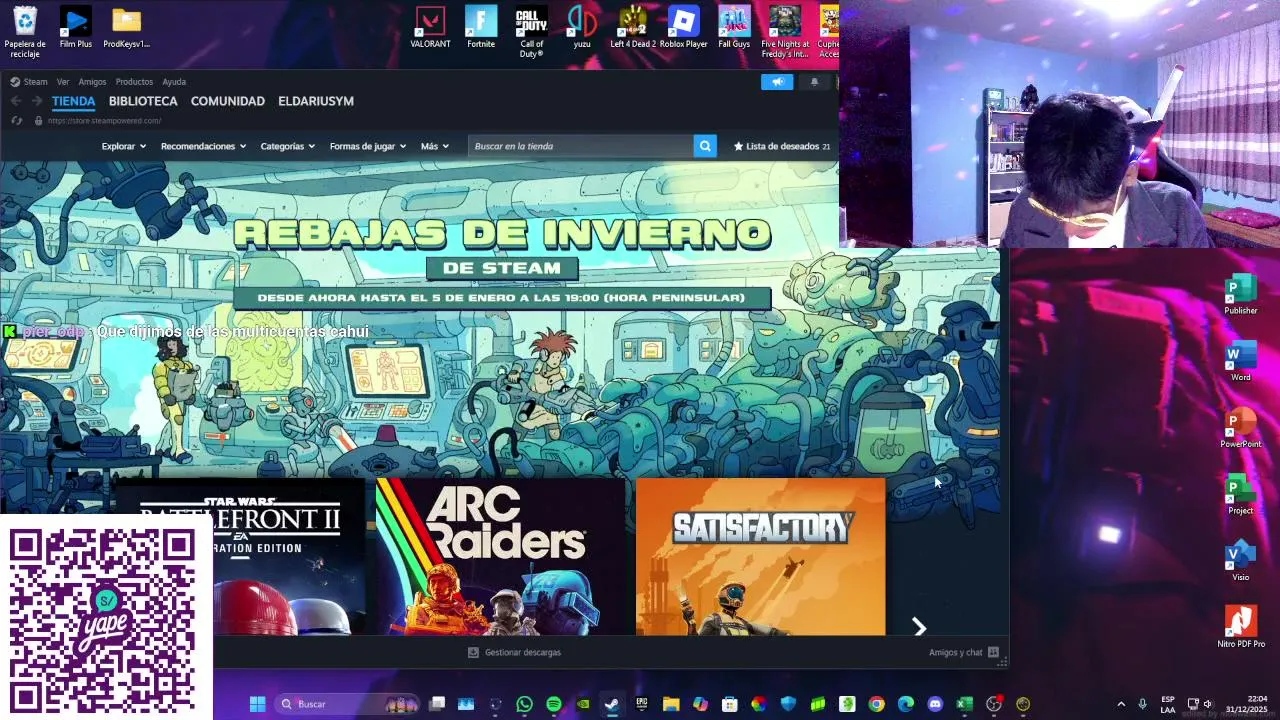Open the Steam announcements megaphone icon
1280x720 pixels.
(x=777, y=82)
